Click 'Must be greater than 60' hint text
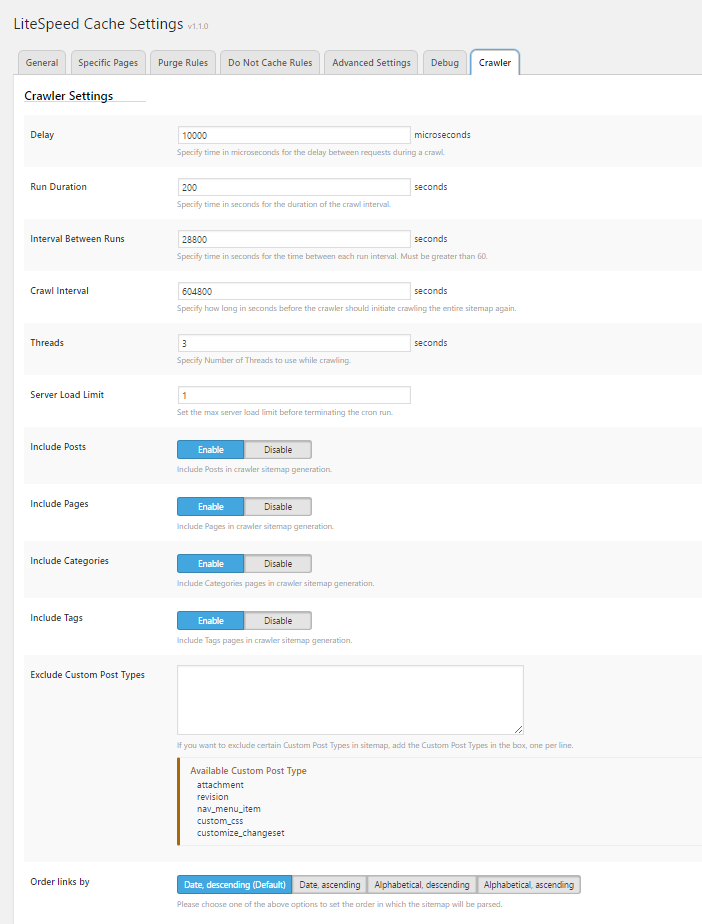 444,256
